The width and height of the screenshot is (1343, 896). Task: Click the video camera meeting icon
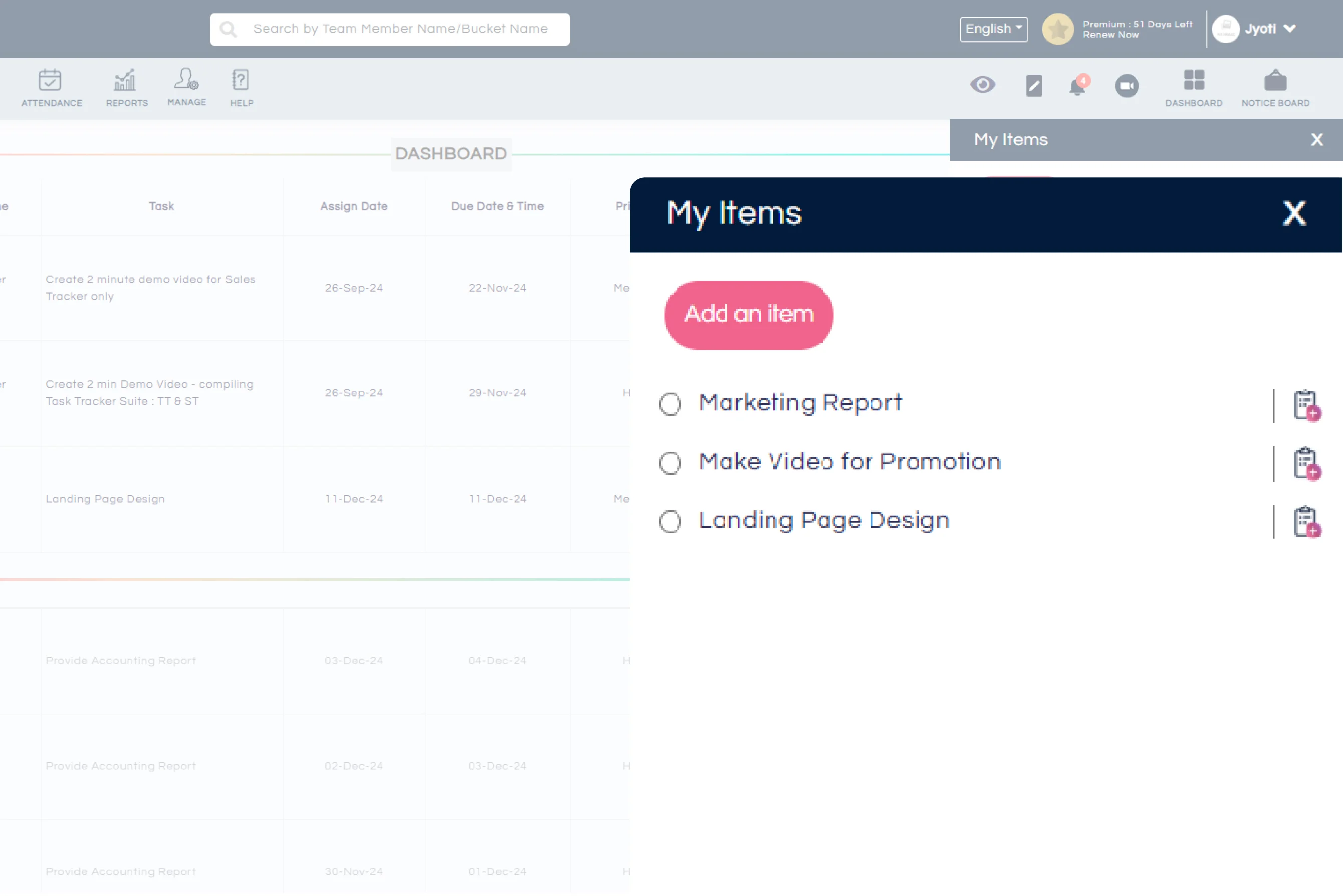pos(1127,86)
